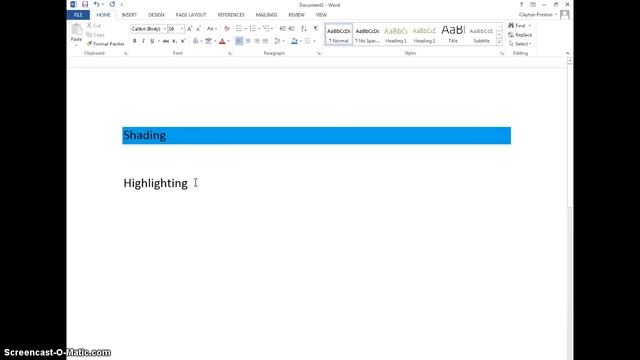
Task: Switch to the REFERENCES tab
Action: [x=231, y=15]
